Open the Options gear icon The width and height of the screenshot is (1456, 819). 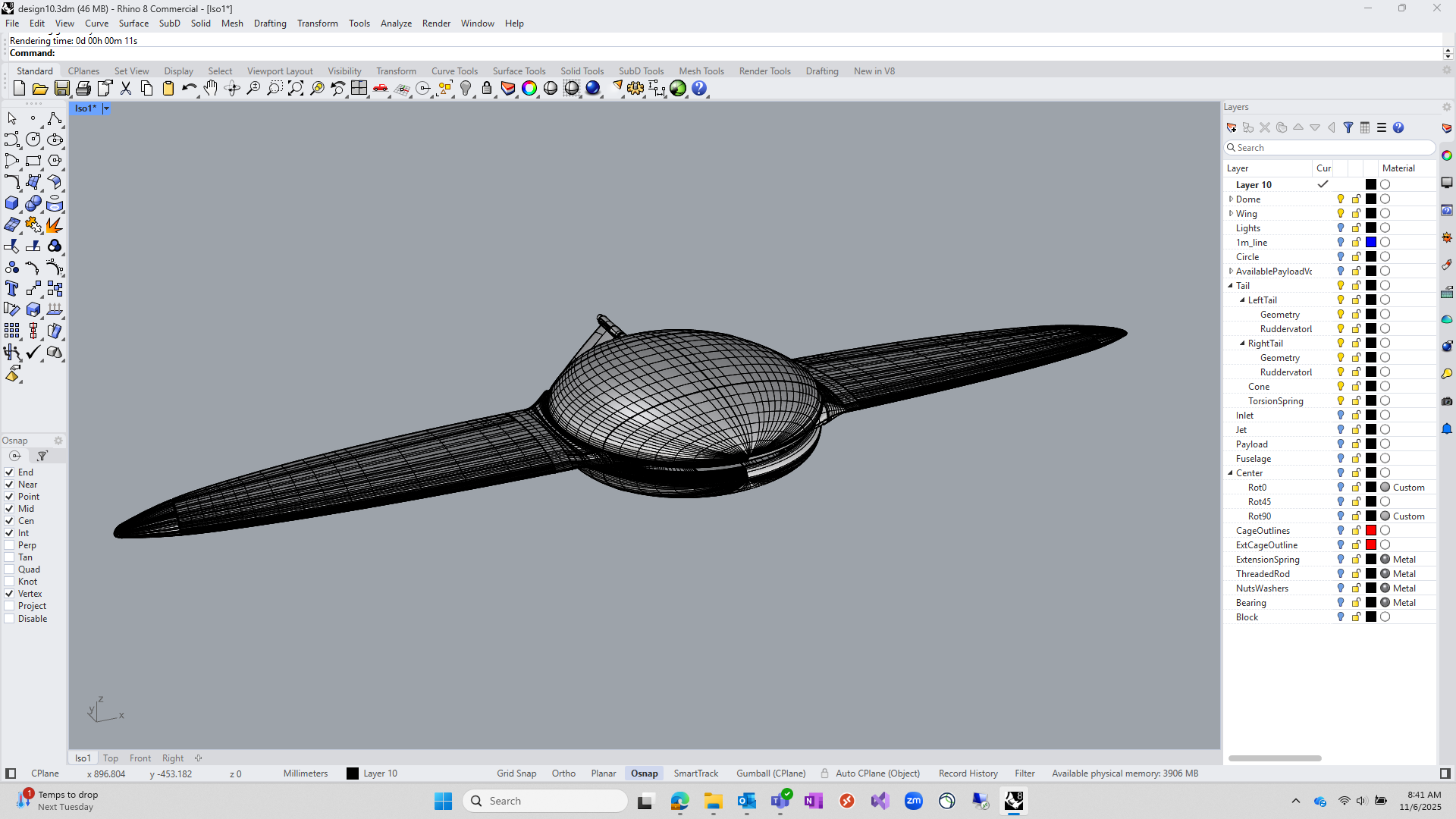[635, 89]
